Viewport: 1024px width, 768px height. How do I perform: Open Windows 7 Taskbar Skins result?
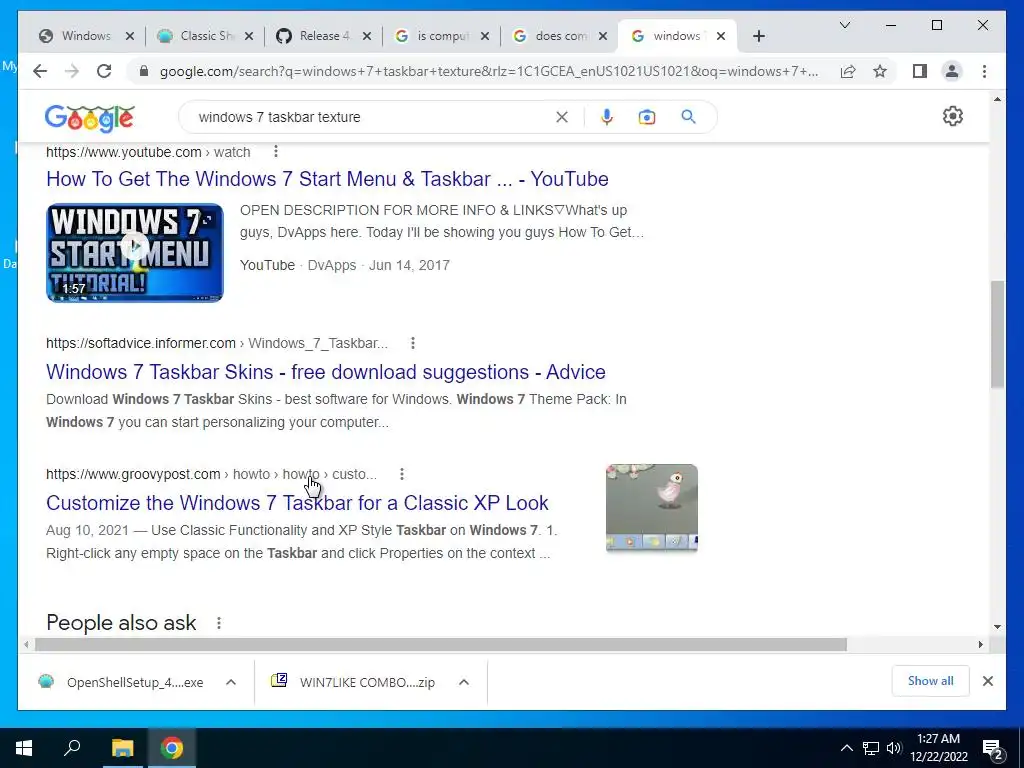point(326,372)
